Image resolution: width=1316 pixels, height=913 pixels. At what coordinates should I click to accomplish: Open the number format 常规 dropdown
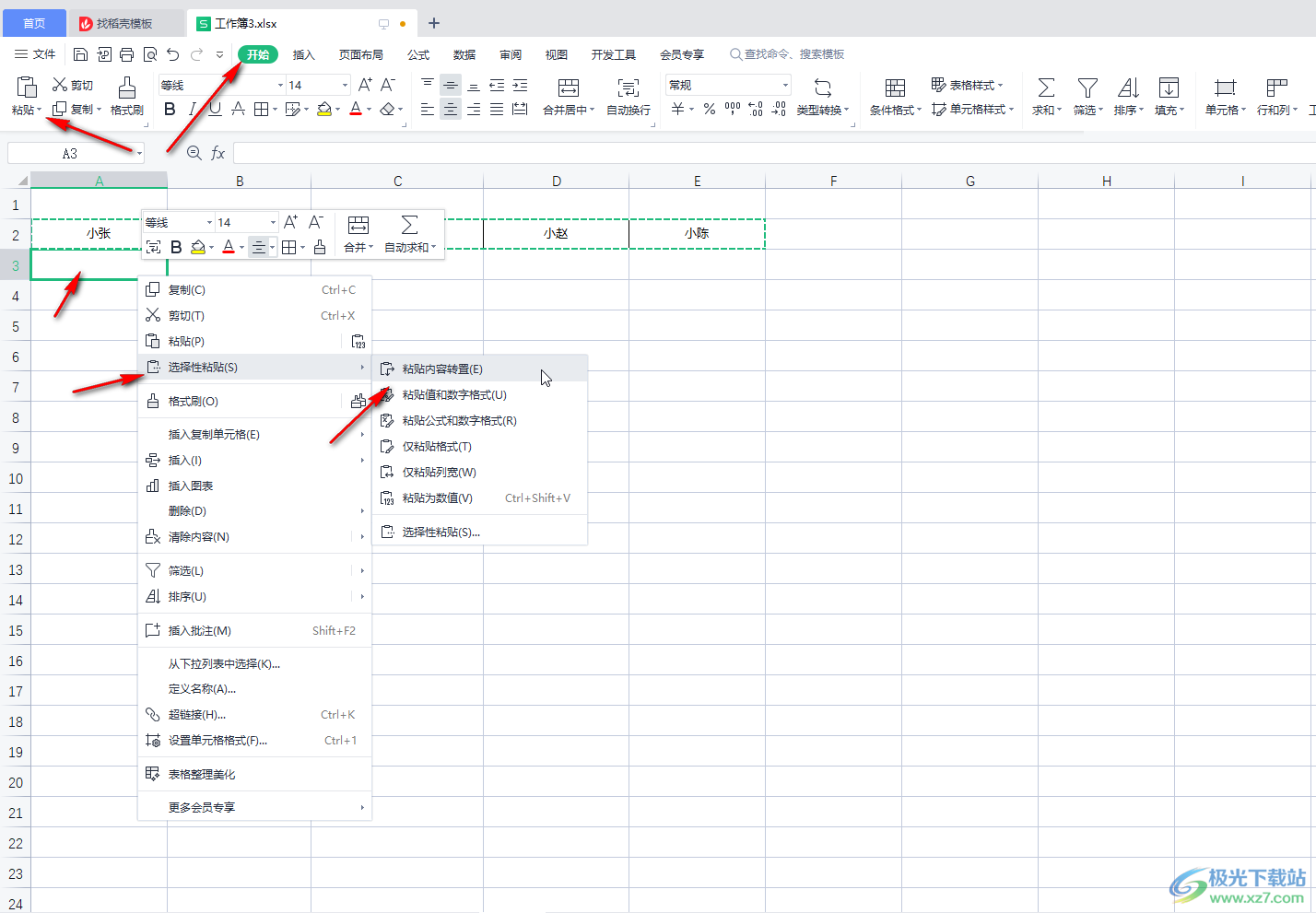785,85
